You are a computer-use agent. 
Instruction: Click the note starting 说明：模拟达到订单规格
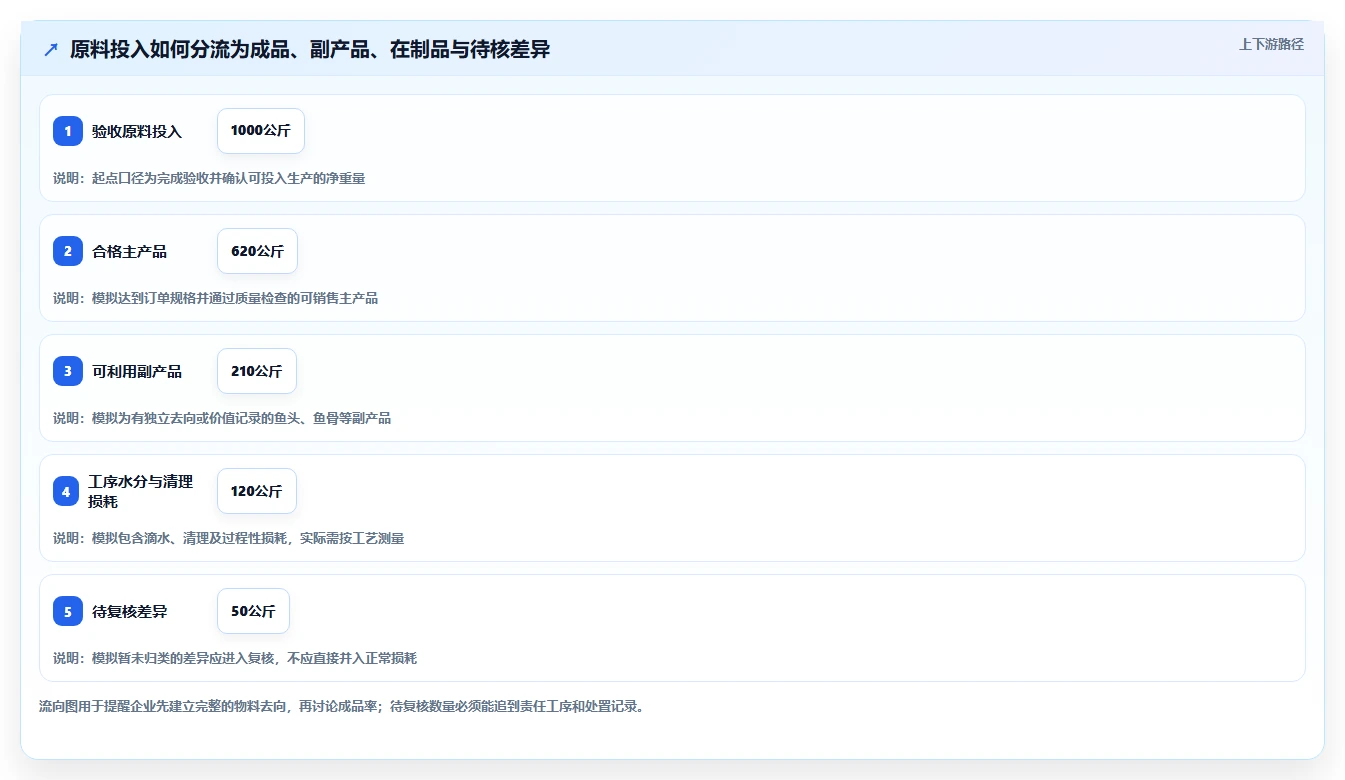pyautogui.click(x=215, y=298)
